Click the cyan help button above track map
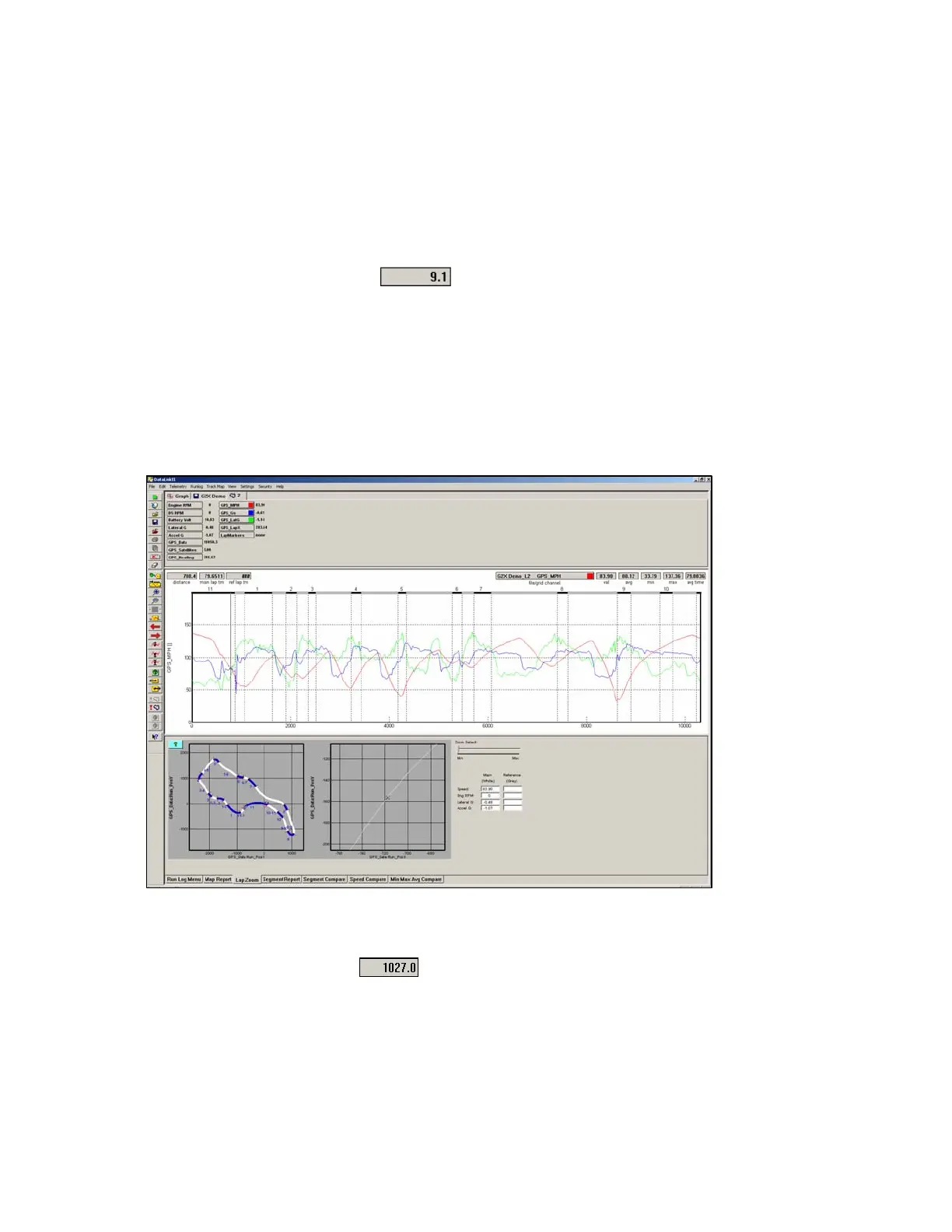 click(x=176, y=744)
